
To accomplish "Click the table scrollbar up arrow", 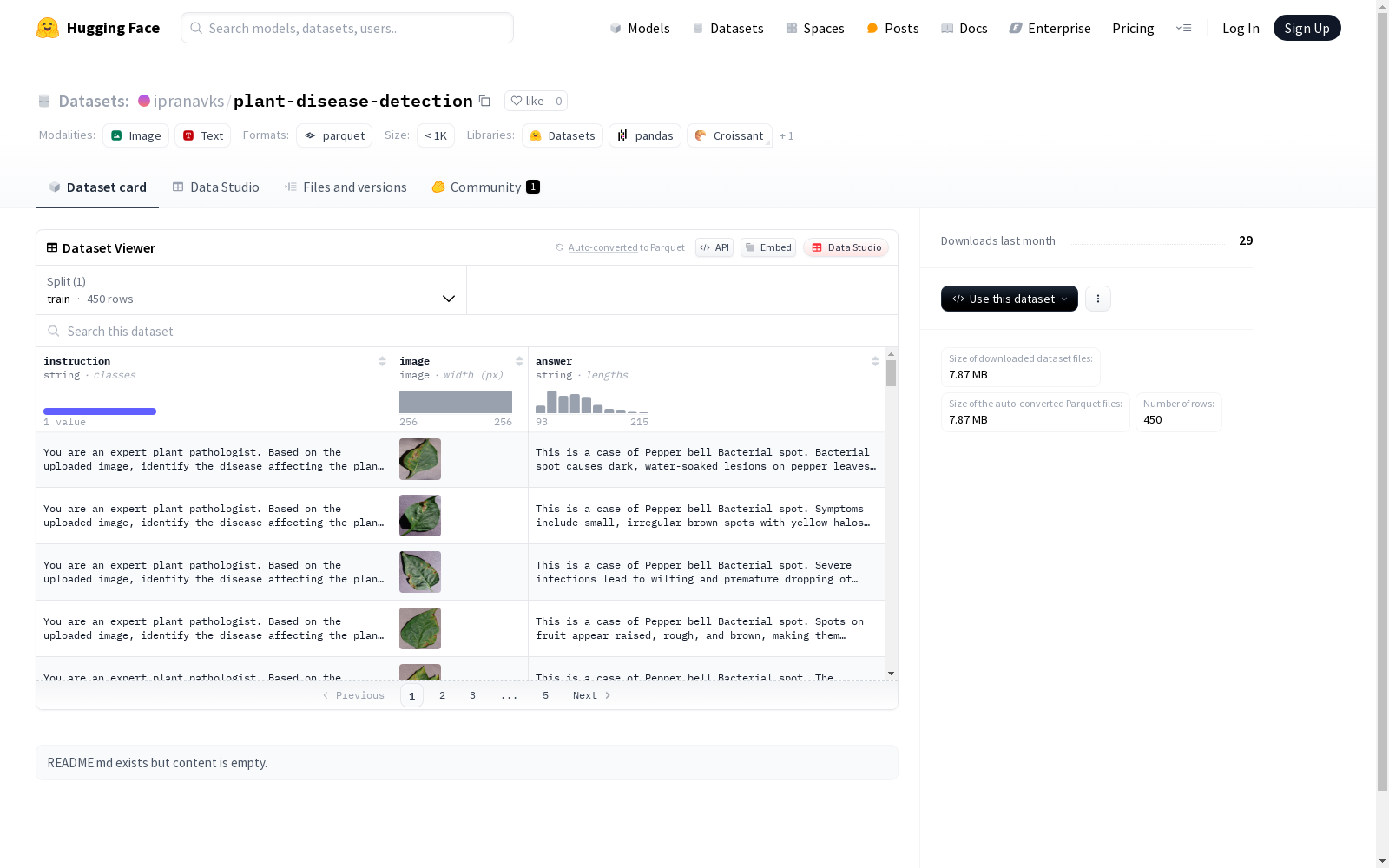I will click(891, 354).
